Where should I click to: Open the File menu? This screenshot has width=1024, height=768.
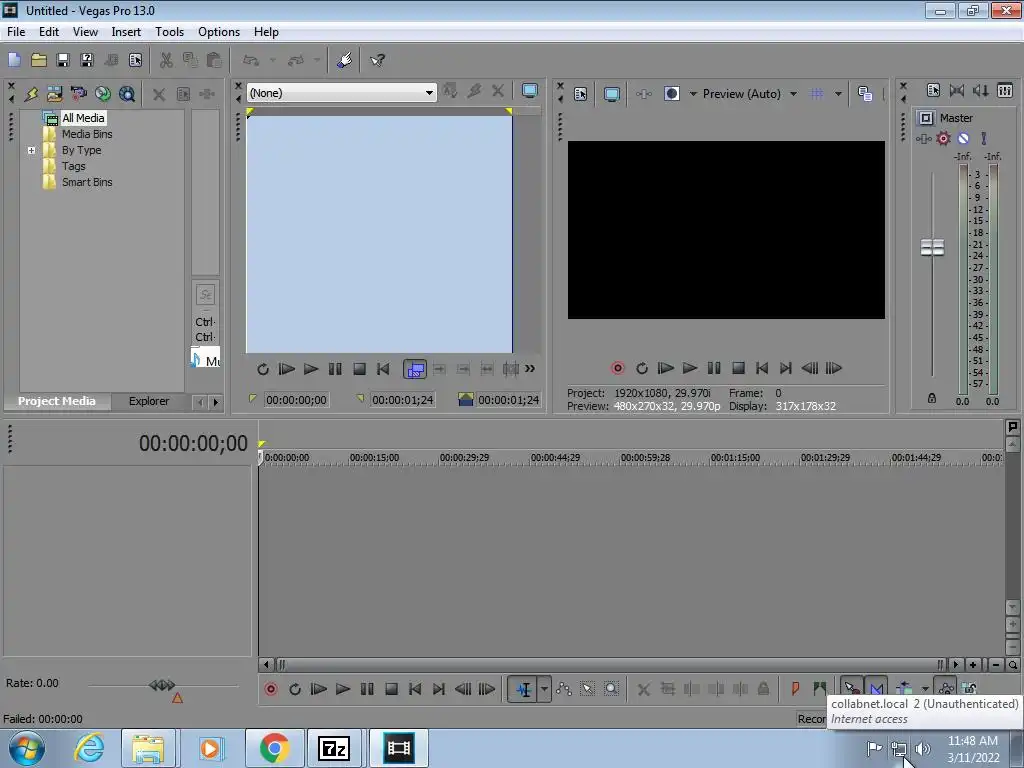(16, 31)
